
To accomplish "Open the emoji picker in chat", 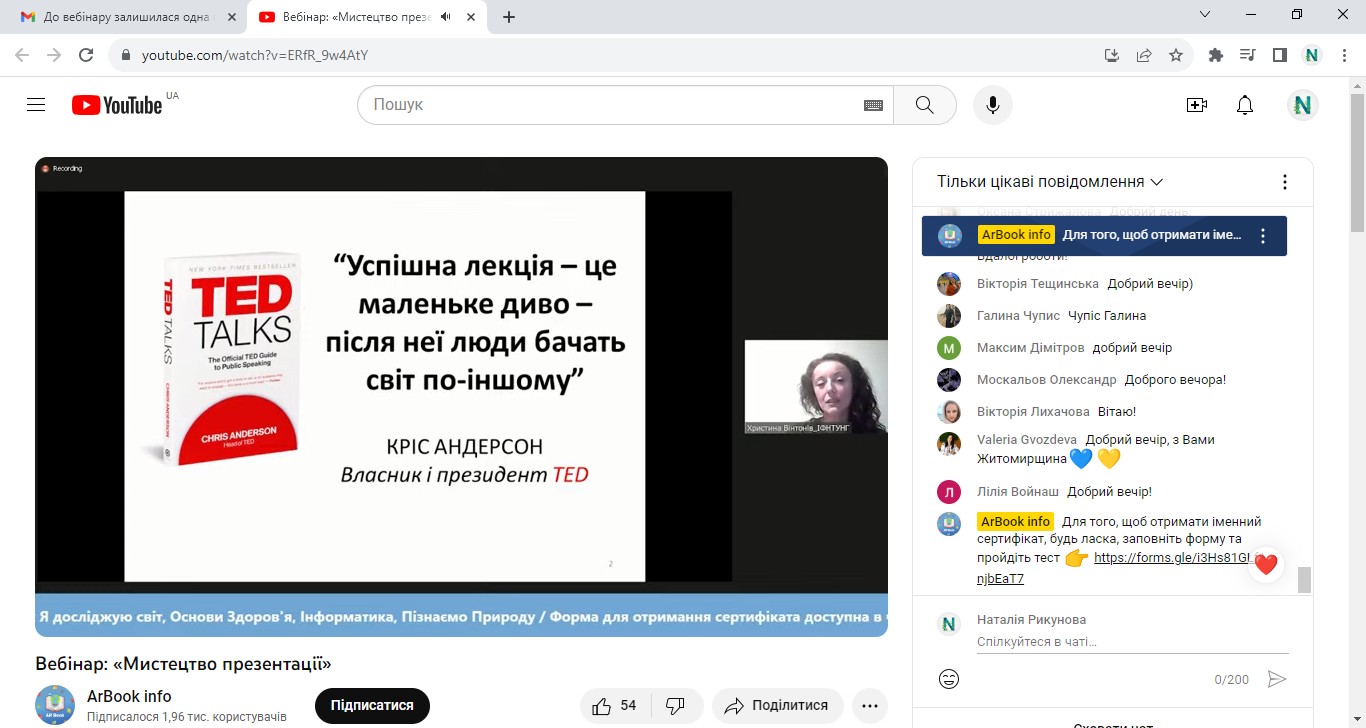I will [x=949, y=679].
